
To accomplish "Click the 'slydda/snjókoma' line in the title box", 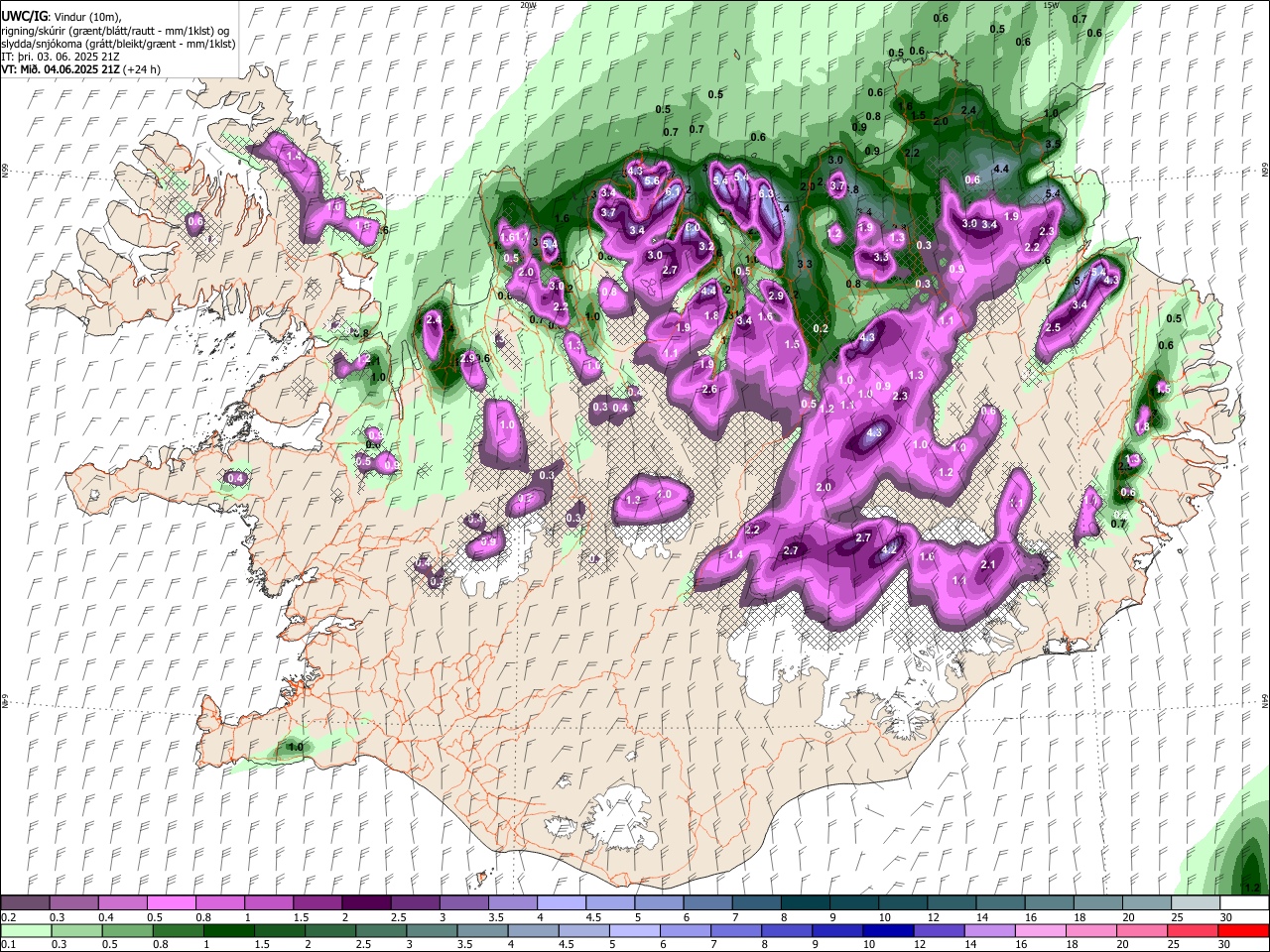I will point(118,44).
